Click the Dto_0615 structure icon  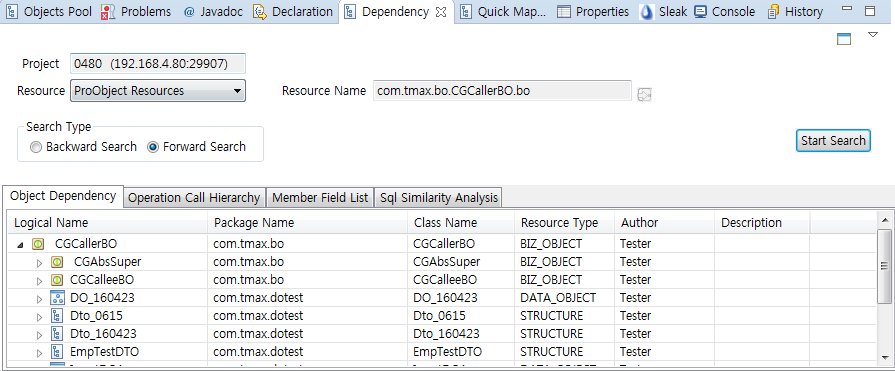(57, 316)
